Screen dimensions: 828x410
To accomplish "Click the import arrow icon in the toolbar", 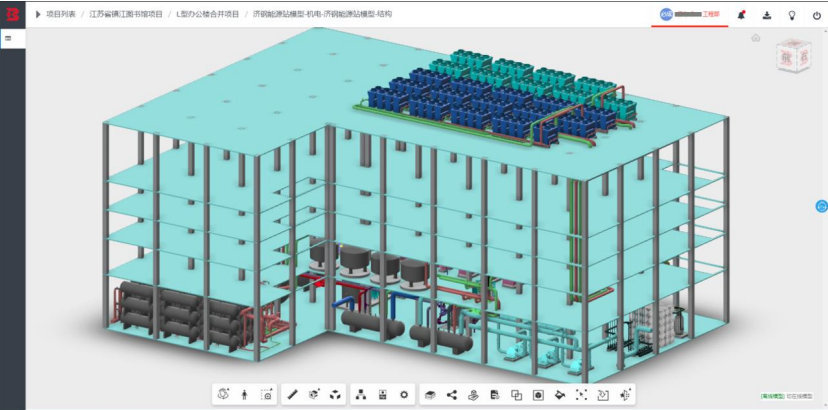I will pyautogui.click(x=603, y=395).
